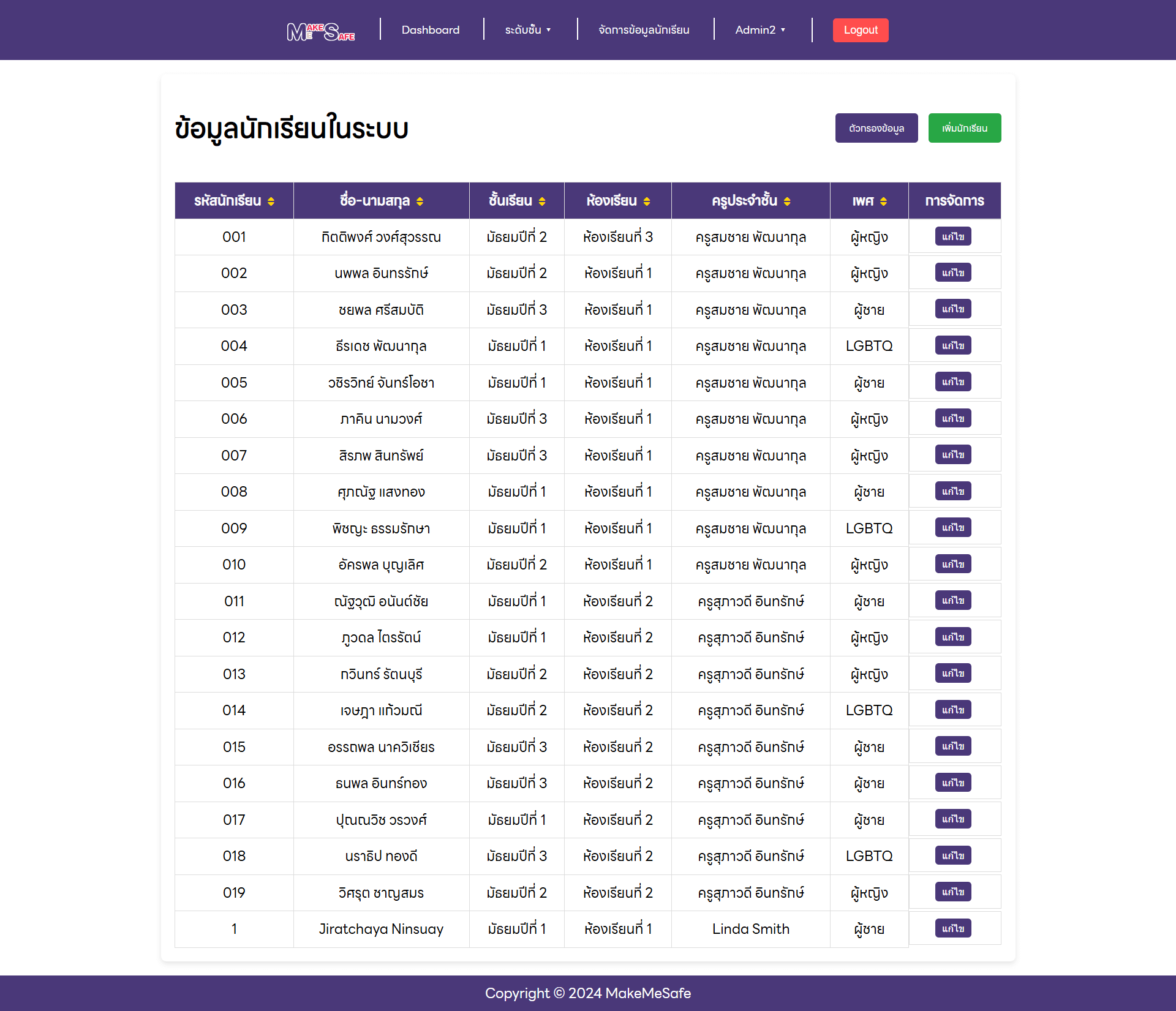Select name ภาคิน นามวงศ์
The image size is (1176, 1011).
coord(381,419)
